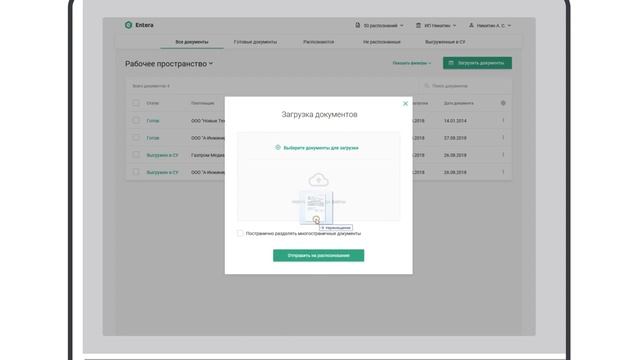640x360 pixels.
Task: Click the Загрузка документов dialog title
Action: [319, 114]
